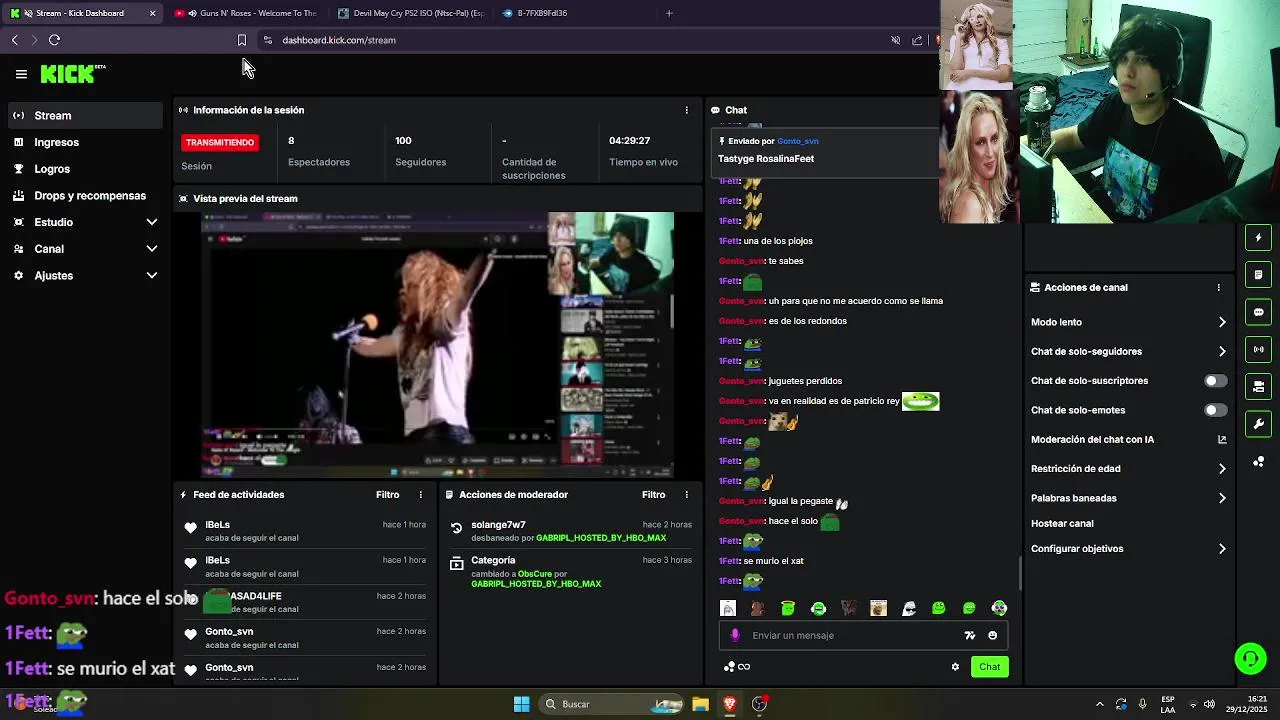Toggle Chat de solo-emotes switch
This screenshot has width=1280, height=720.
pyautogui.click(x=1215, y=410)
